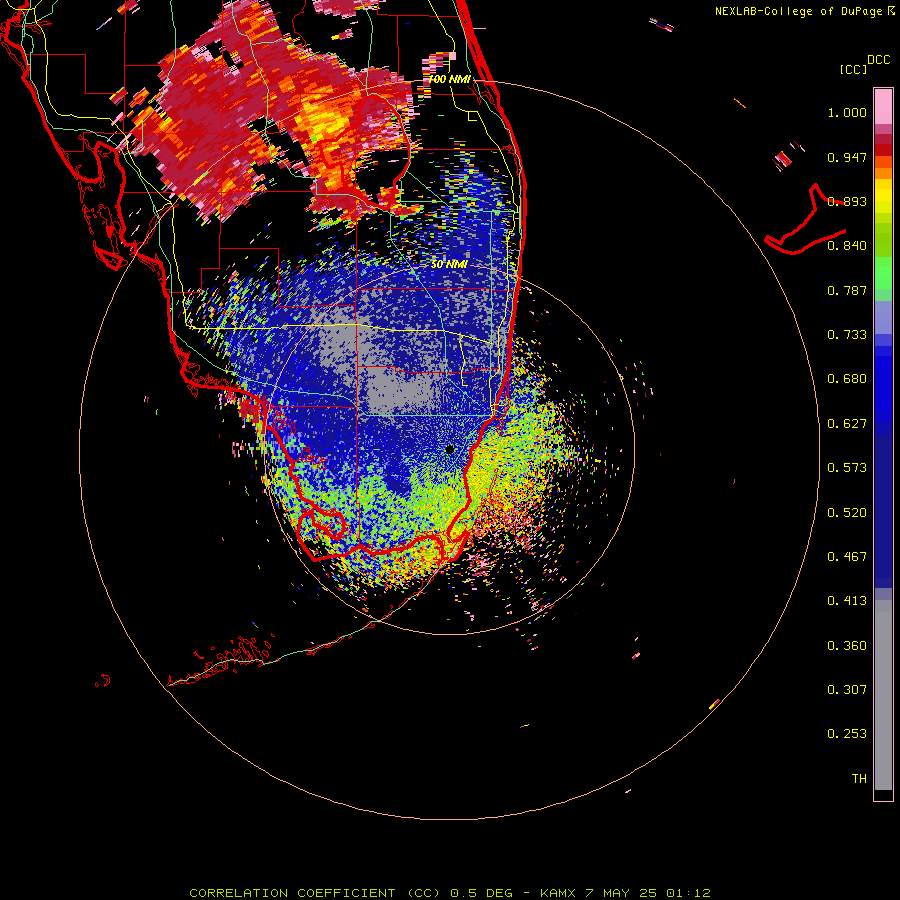Click the 0.520 color bar value
Image resolution: width=900 pixels, height=900 pixels.
tap(847, 513)
